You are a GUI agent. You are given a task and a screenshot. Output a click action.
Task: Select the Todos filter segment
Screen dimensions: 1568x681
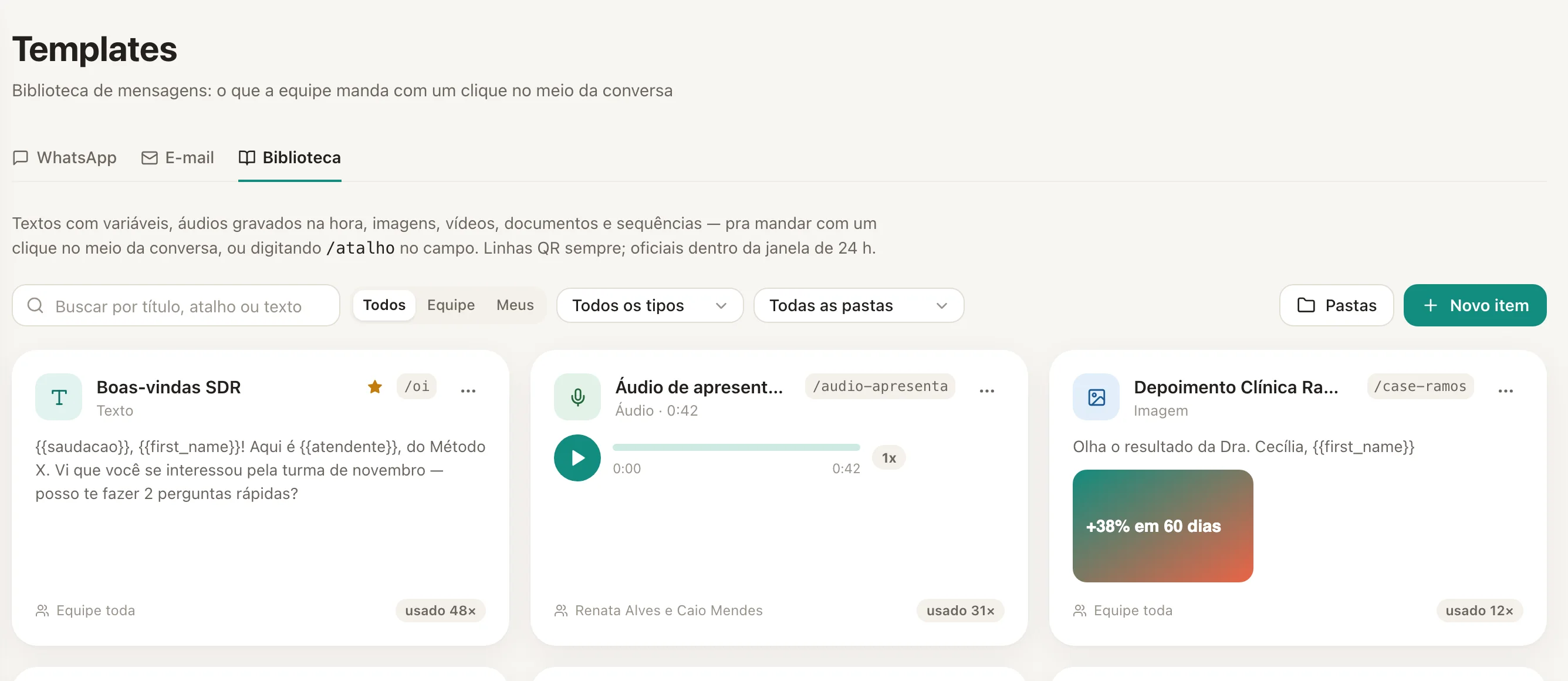[384, 305]
